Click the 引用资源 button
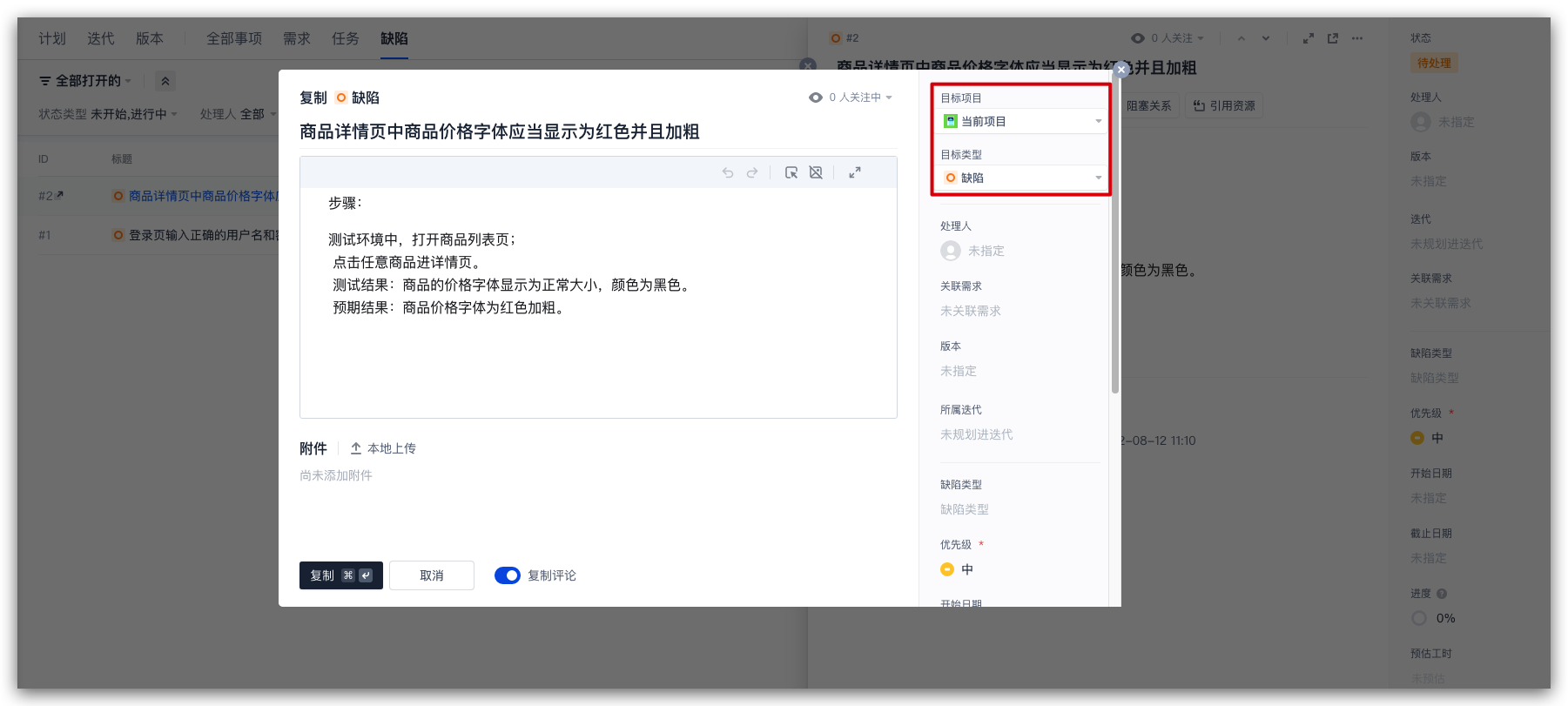Image resolution: width=1568 pixels, height=706 pixels. coord(1224,105)
